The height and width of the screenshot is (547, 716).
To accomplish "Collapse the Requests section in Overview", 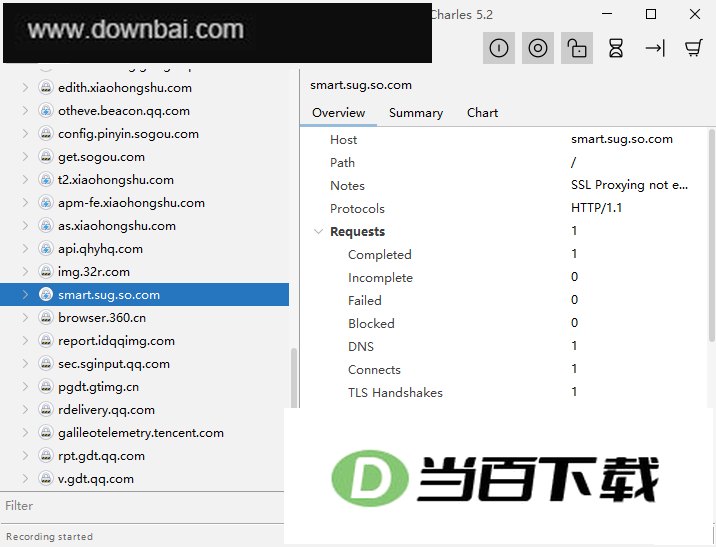I will pos(318,231).
